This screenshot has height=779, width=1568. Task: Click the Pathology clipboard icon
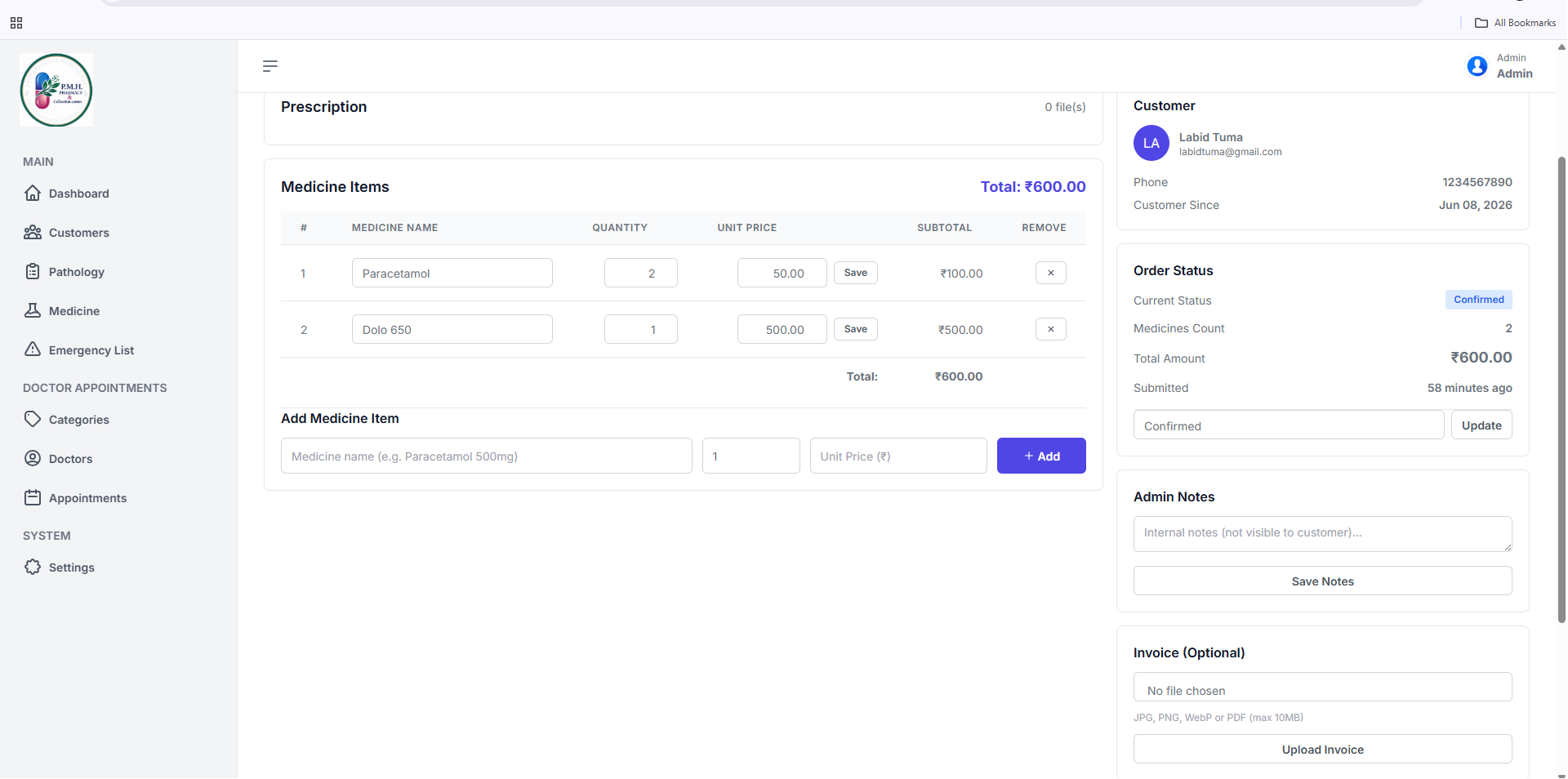pos(33,271)
